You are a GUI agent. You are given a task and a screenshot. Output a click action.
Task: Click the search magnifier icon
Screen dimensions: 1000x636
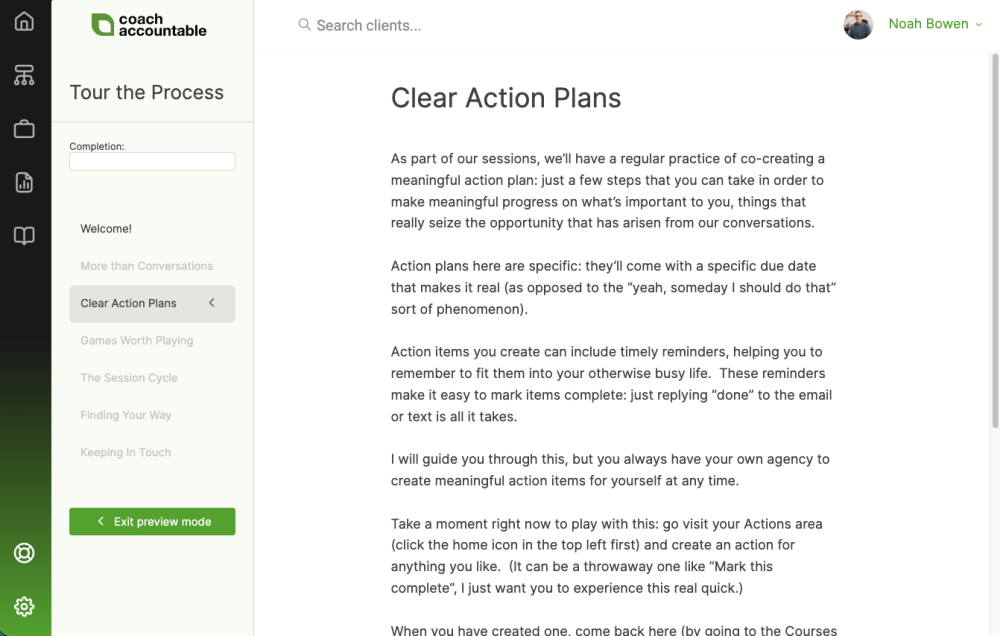[x=304, y=25]
